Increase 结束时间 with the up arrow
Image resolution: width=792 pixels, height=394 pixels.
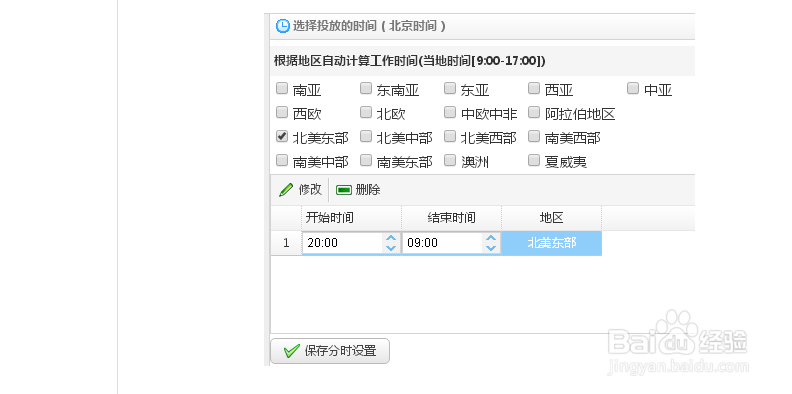[490, 238]
